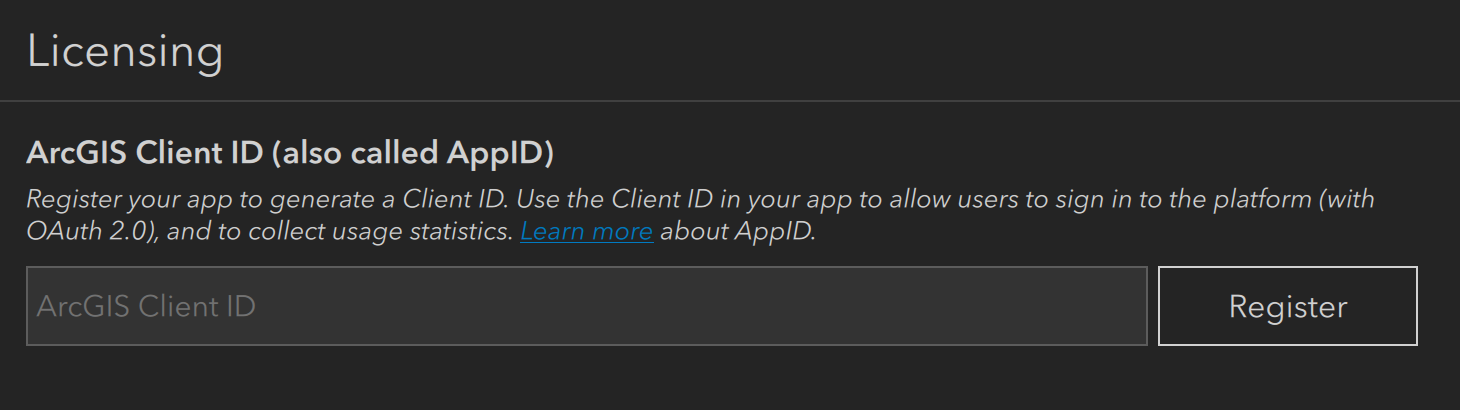Screen dimensions: 1460x410
Task: Click the Register button
Action: click(1287, 306)
